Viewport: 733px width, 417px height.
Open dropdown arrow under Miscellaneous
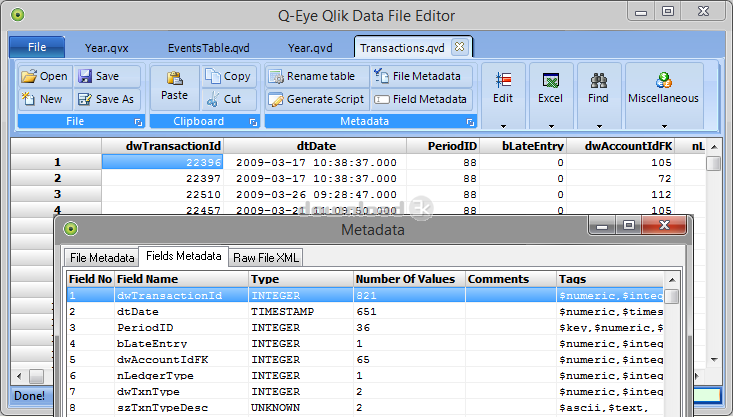tap(664, 126)
